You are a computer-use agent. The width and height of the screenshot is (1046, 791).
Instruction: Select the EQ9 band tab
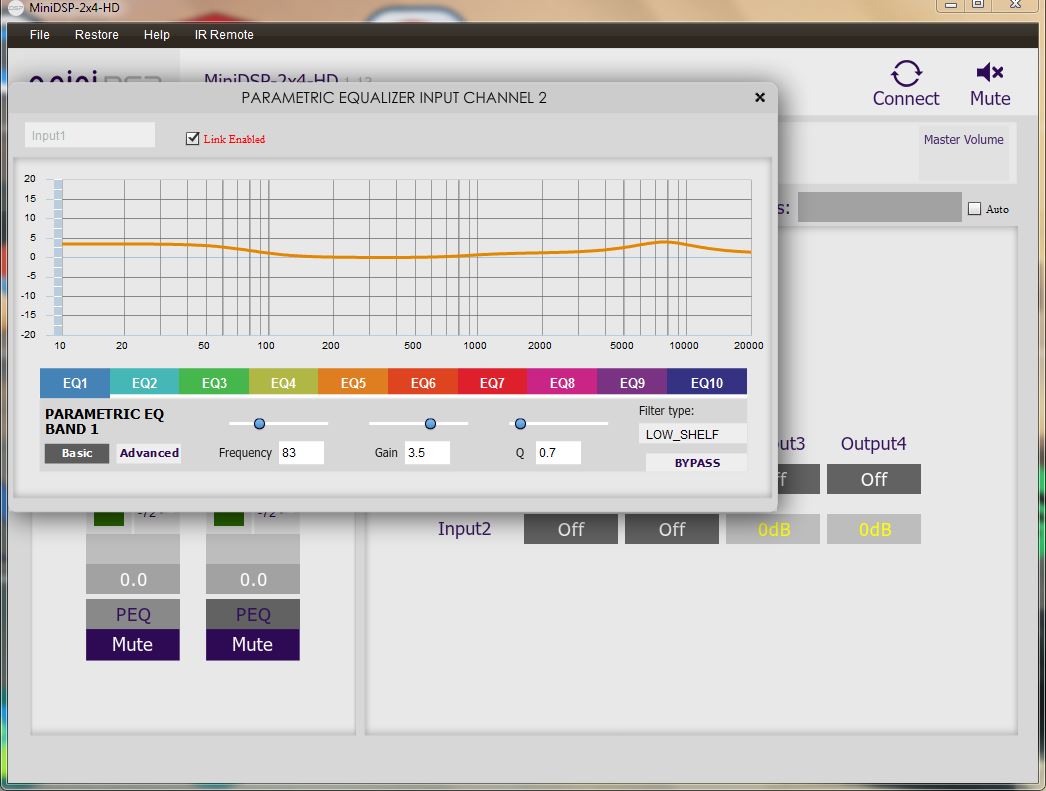(x=632, y=383)
